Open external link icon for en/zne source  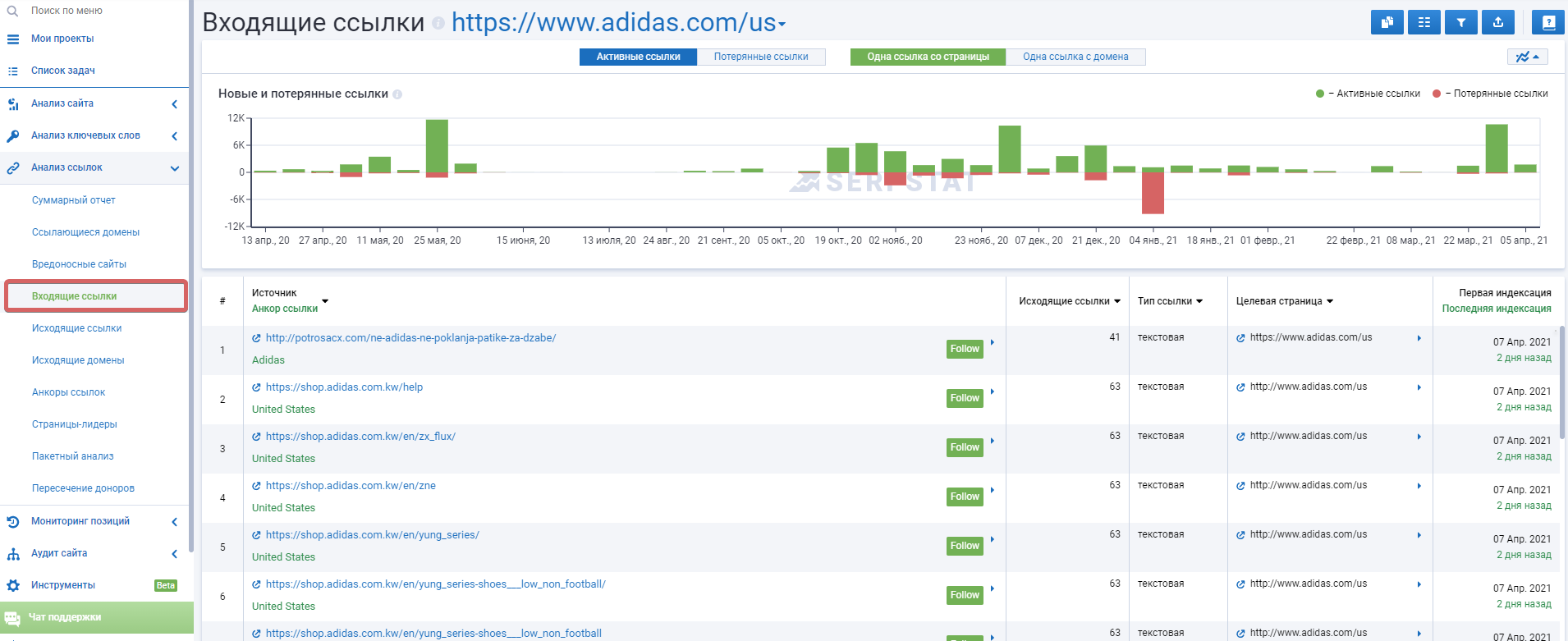[x=256, y=486]
